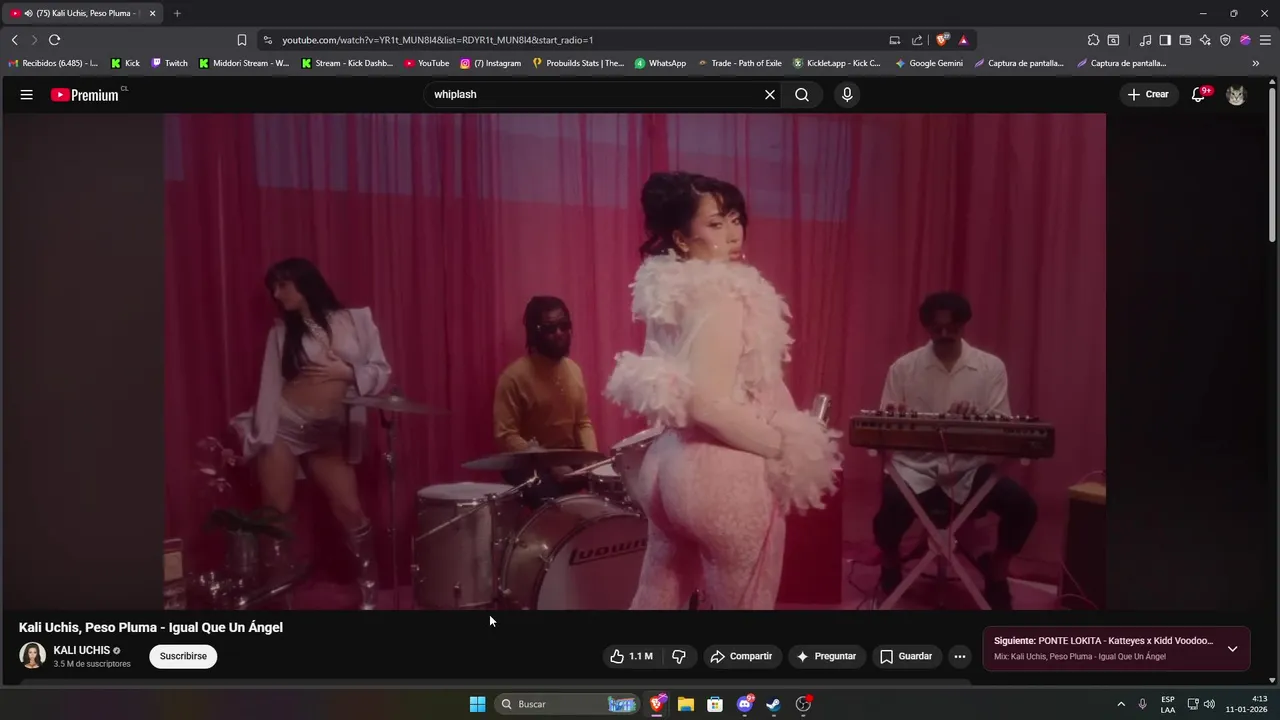This screenshot has width=1280, height=720.
Task: Expand the Siguiente mix playlist panel
Action: coord(1232,649)
